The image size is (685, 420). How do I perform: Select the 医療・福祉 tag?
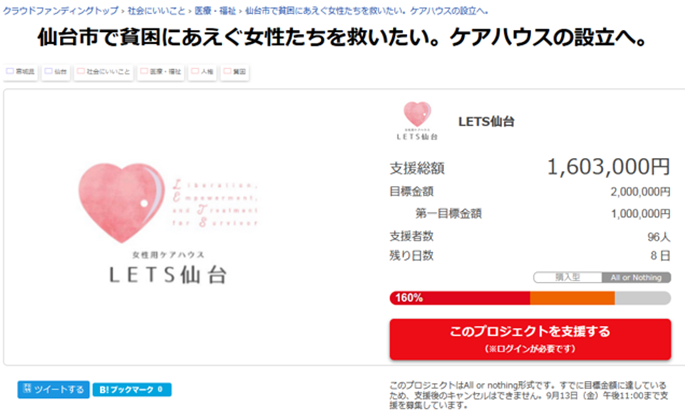[161, 72]
